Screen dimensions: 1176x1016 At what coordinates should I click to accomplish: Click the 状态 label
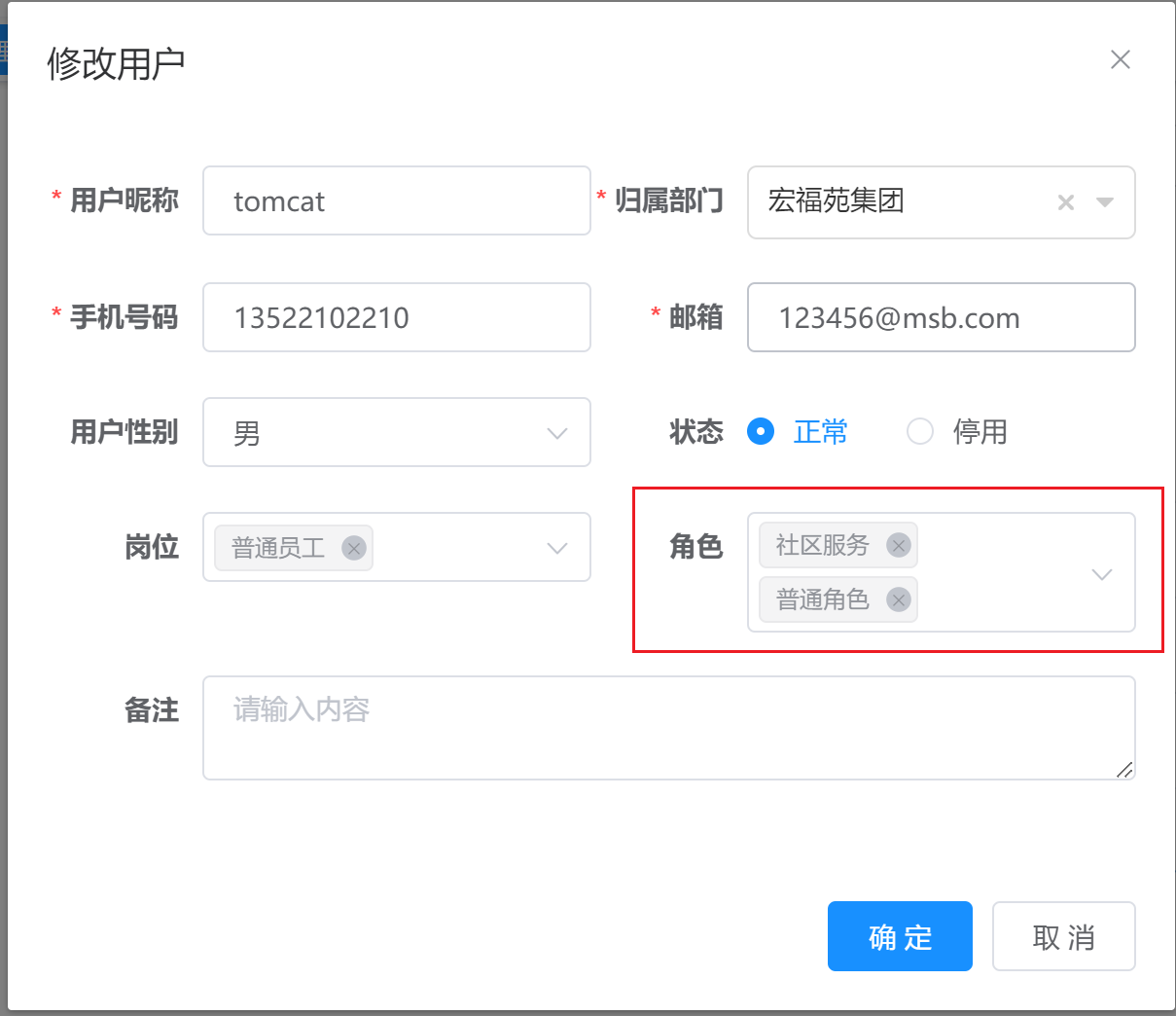tap(696, 432)
